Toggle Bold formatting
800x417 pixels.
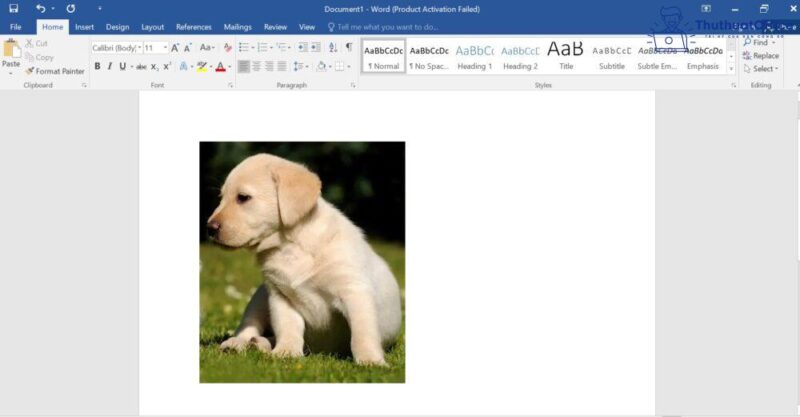[x=97, y=66]
